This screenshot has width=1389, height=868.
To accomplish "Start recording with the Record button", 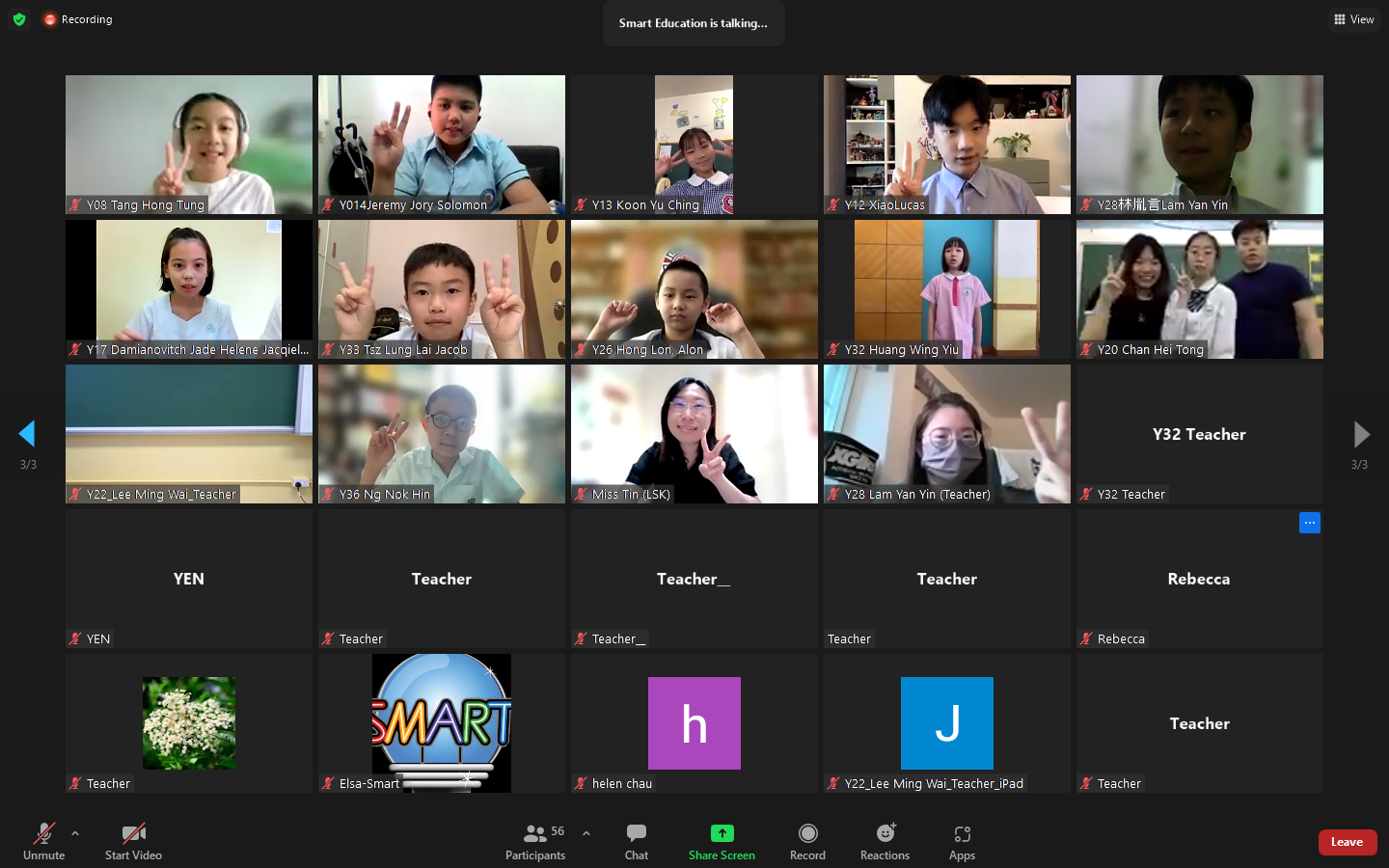I will tap(807, 841).
